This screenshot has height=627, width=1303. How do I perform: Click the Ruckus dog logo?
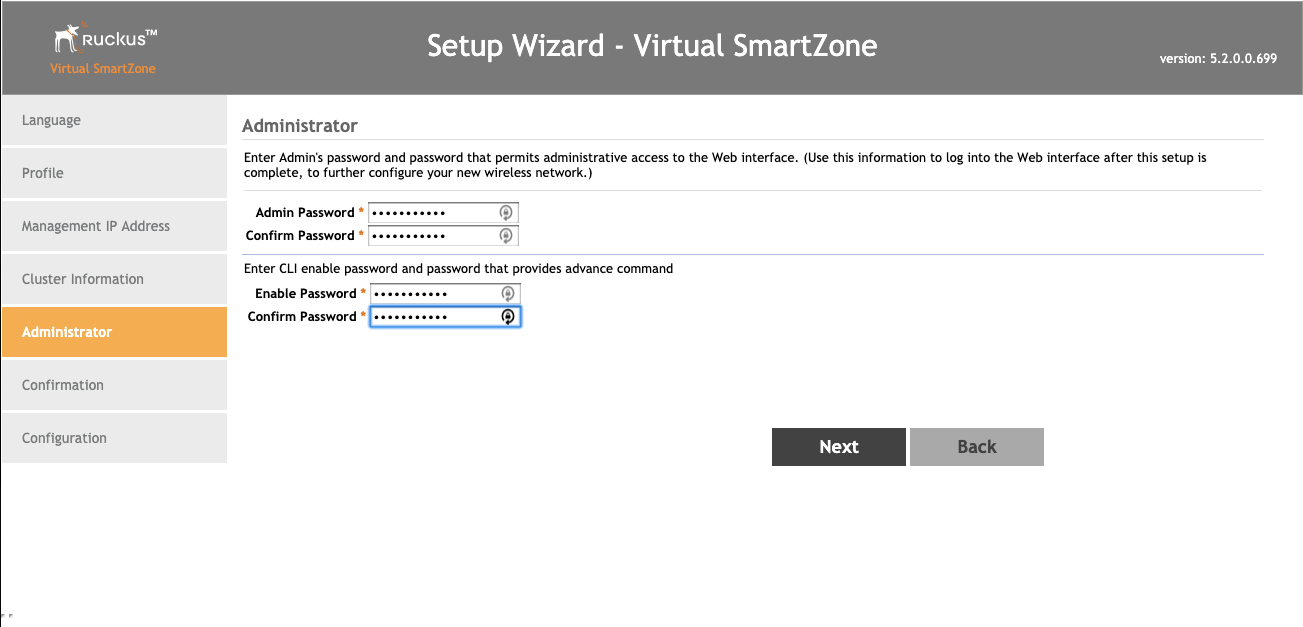coord(68,41)
